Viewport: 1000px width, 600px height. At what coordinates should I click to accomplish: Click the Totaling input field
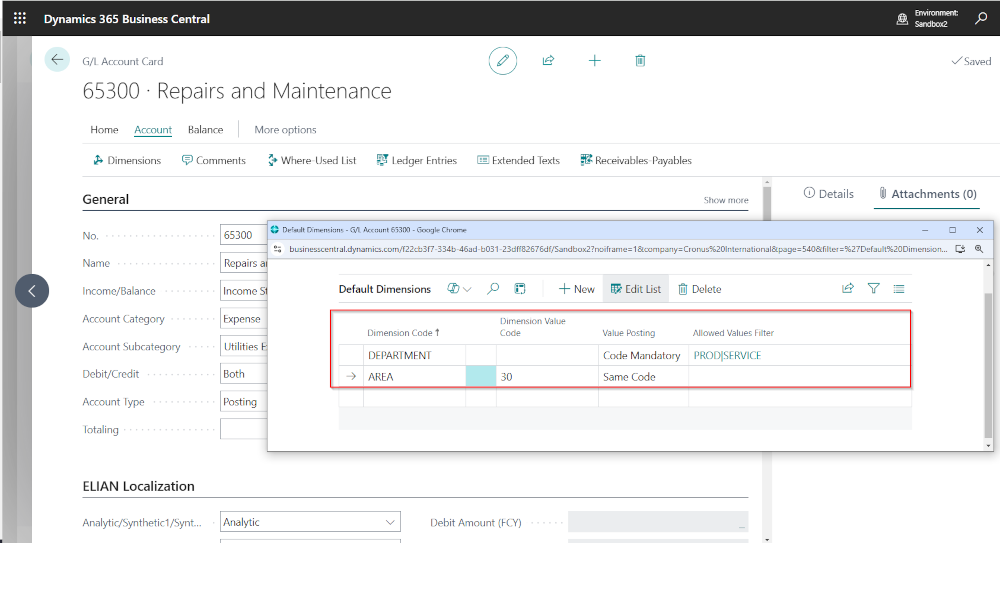click(243, 429)
